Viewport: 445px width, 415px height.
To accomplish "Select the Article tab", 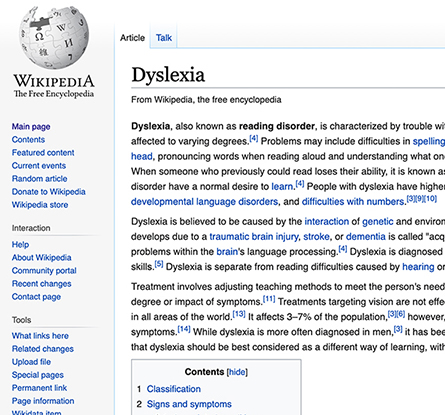I will point(132,38).
